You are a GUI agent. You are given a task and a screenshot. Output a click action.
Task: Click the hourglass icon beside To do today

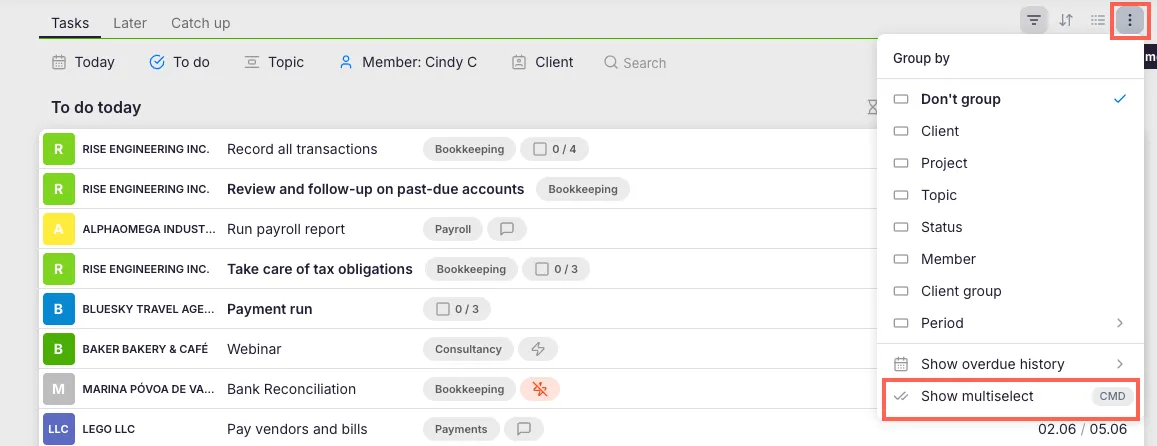coord(871,108)
